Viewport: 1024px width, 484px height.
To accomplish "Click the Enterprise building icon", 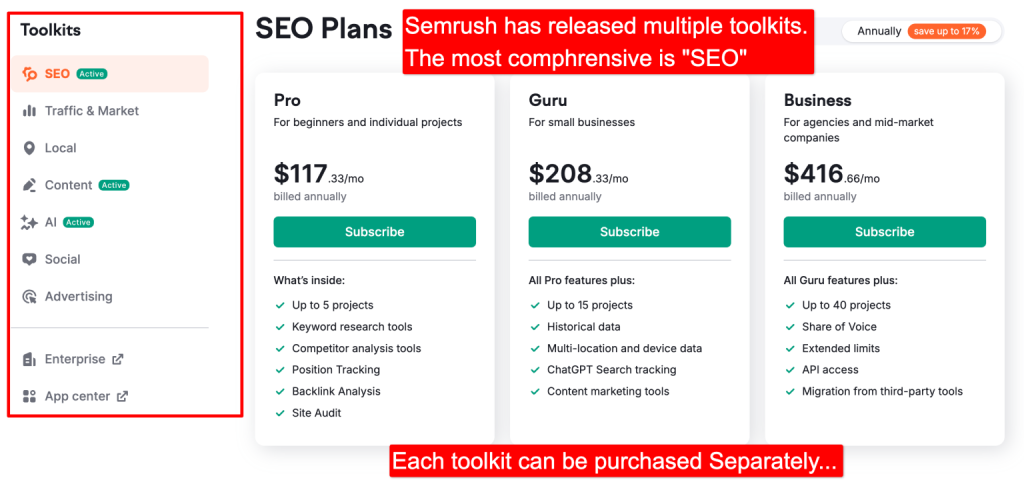I will click(30, 359).
